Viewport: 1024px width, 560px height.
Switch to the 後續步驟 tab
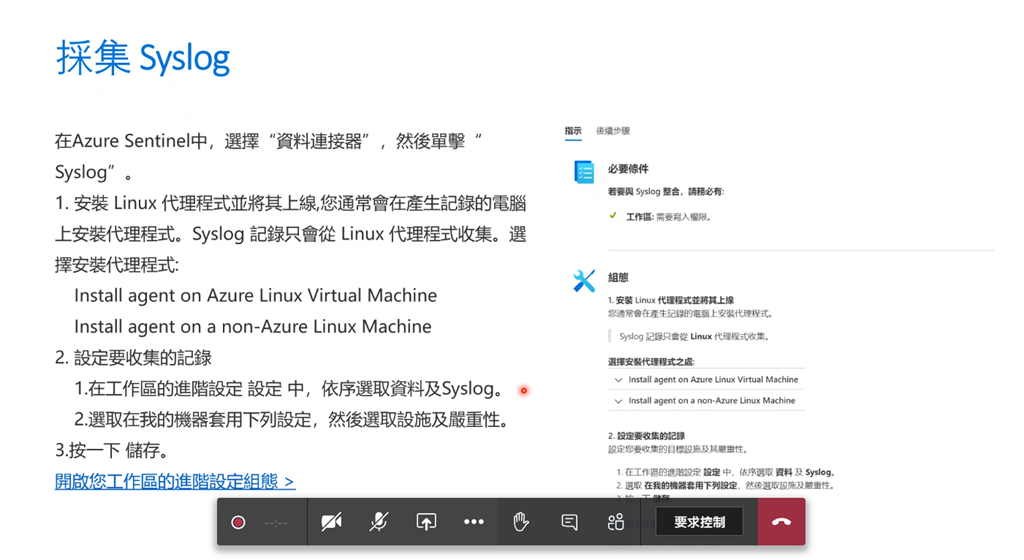click(613, 131)
